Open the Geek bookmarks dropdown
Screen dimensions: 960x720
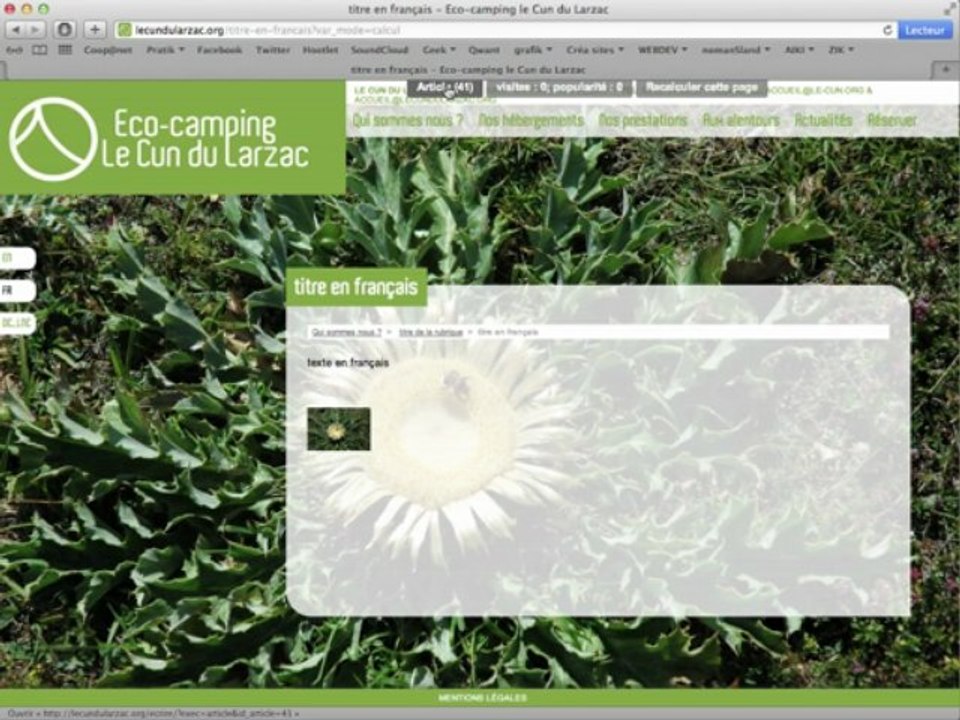click(x=439, y=50)
